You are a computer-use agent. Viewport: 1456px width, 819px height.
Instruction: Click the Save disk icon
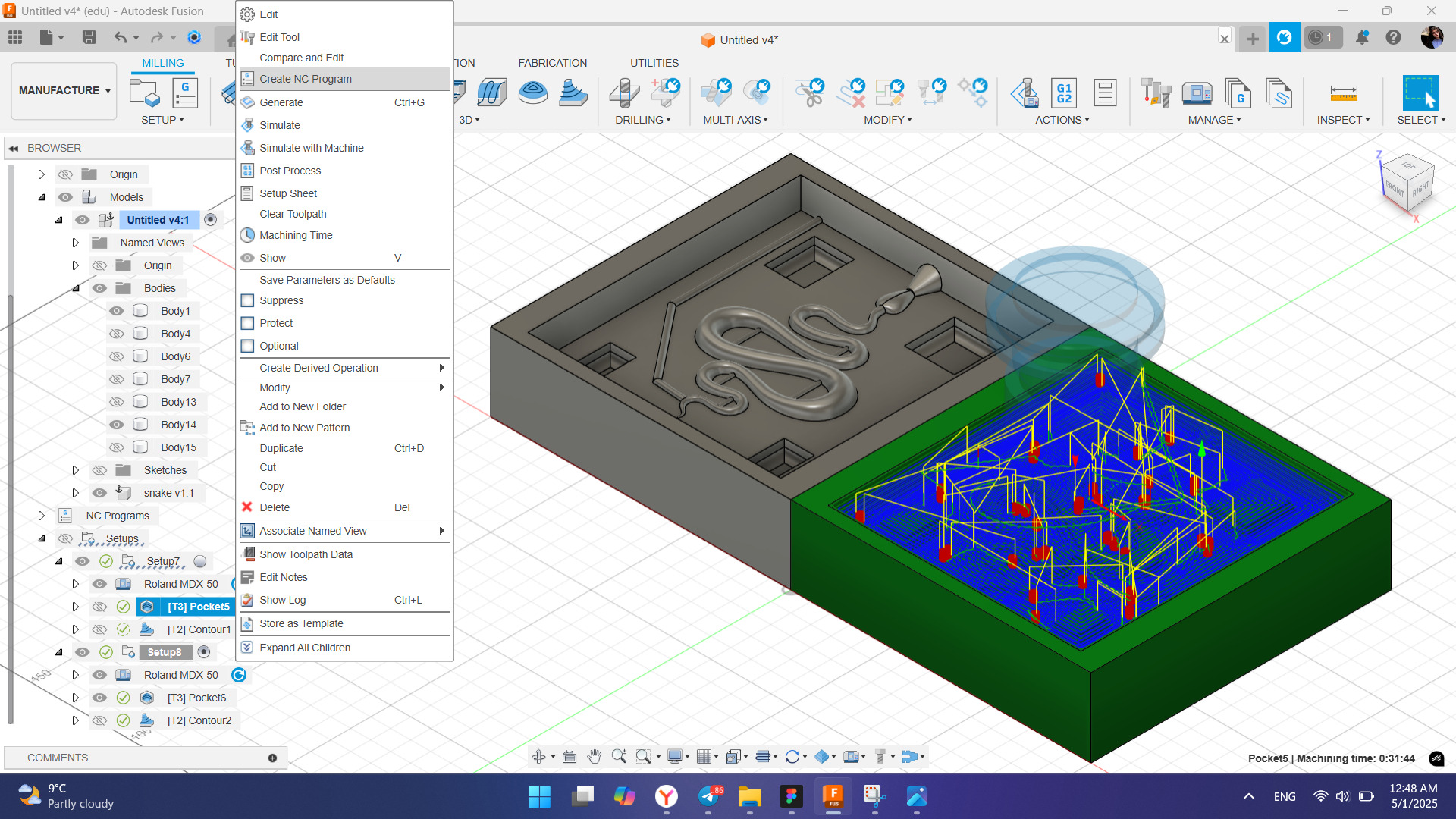click(89, 37)
